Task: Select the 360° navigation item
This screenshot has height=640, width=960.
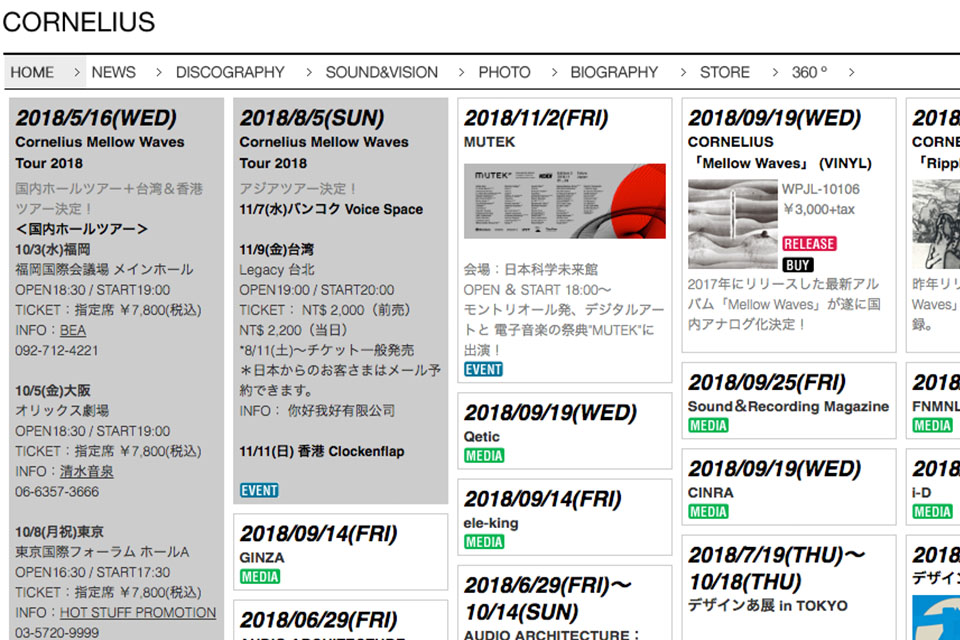Action: click(809, 72)
